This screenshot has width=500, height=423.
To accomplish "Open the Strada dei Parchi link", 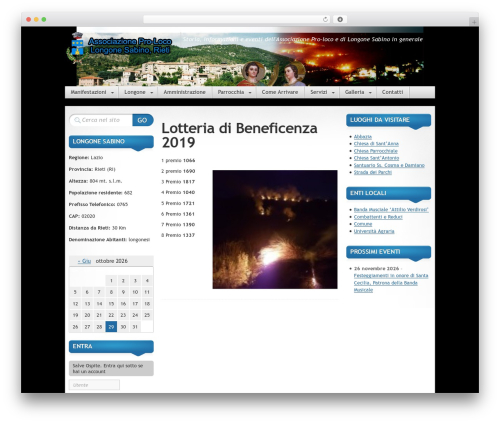I will 373,172.
